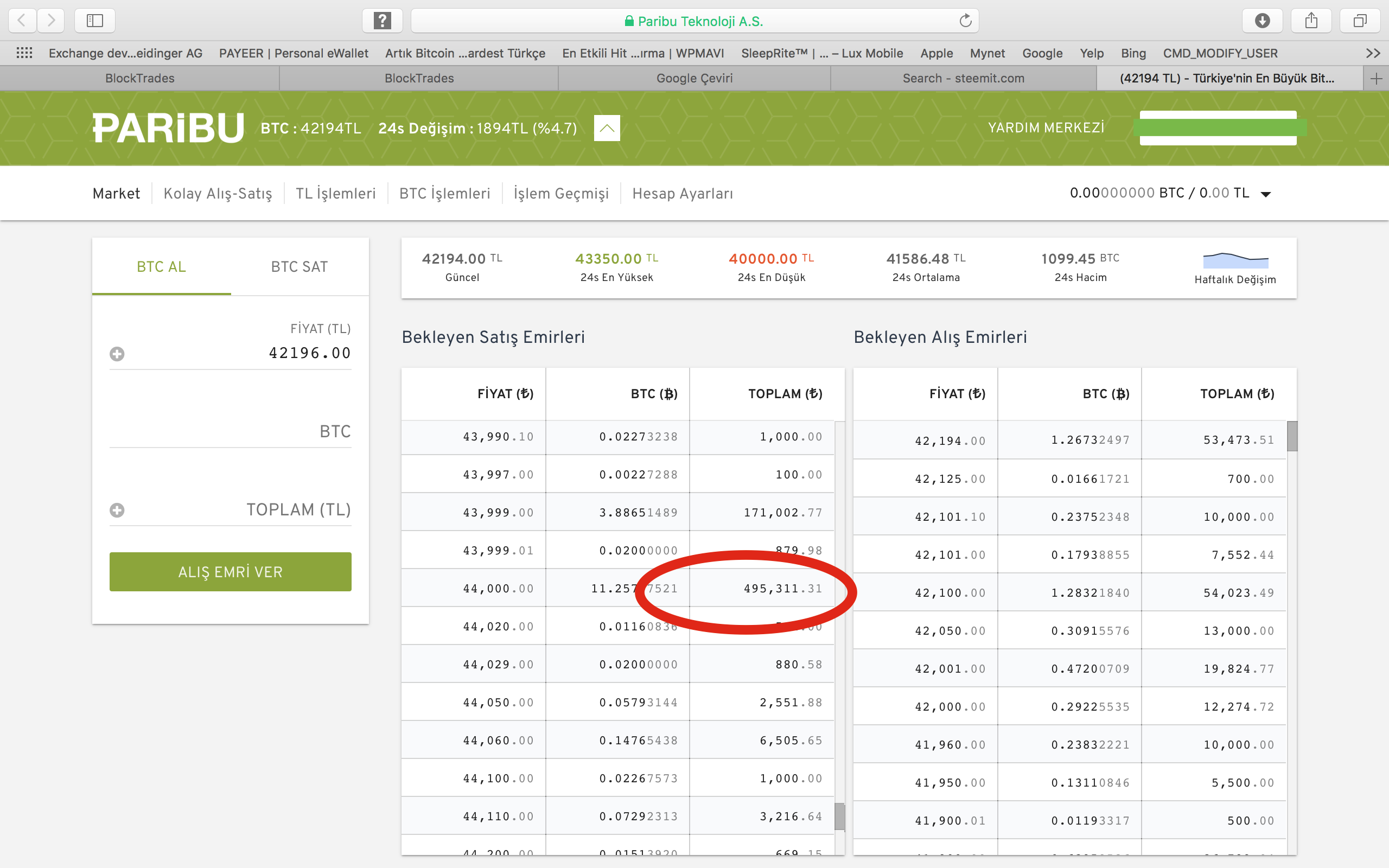This screenshot has height=868, width=1389.
Task: Reload the page with refresh icon
Action: click(x=965, y=21)
